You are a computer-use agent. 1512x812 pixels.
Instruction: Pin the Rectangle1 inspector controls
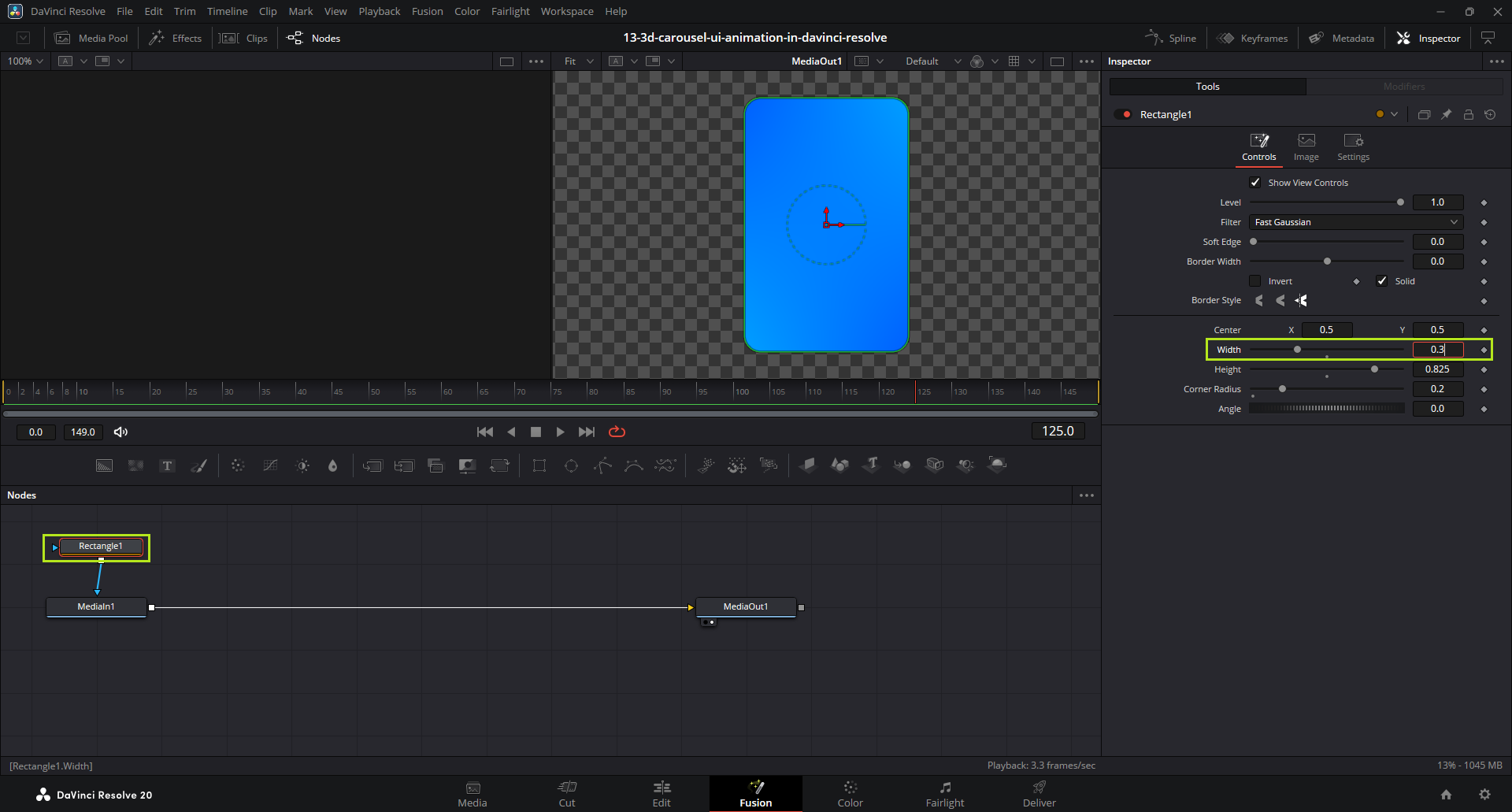(1446, 115)
